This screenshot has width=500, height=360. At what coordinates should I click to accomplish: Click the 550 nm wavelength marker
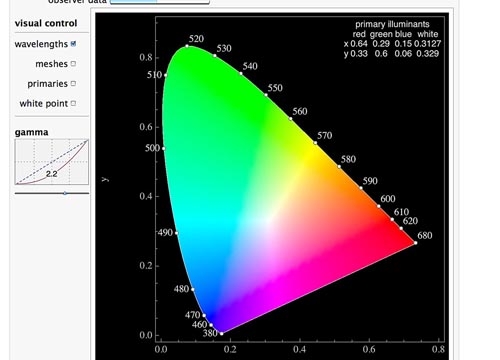pos(266,95)
